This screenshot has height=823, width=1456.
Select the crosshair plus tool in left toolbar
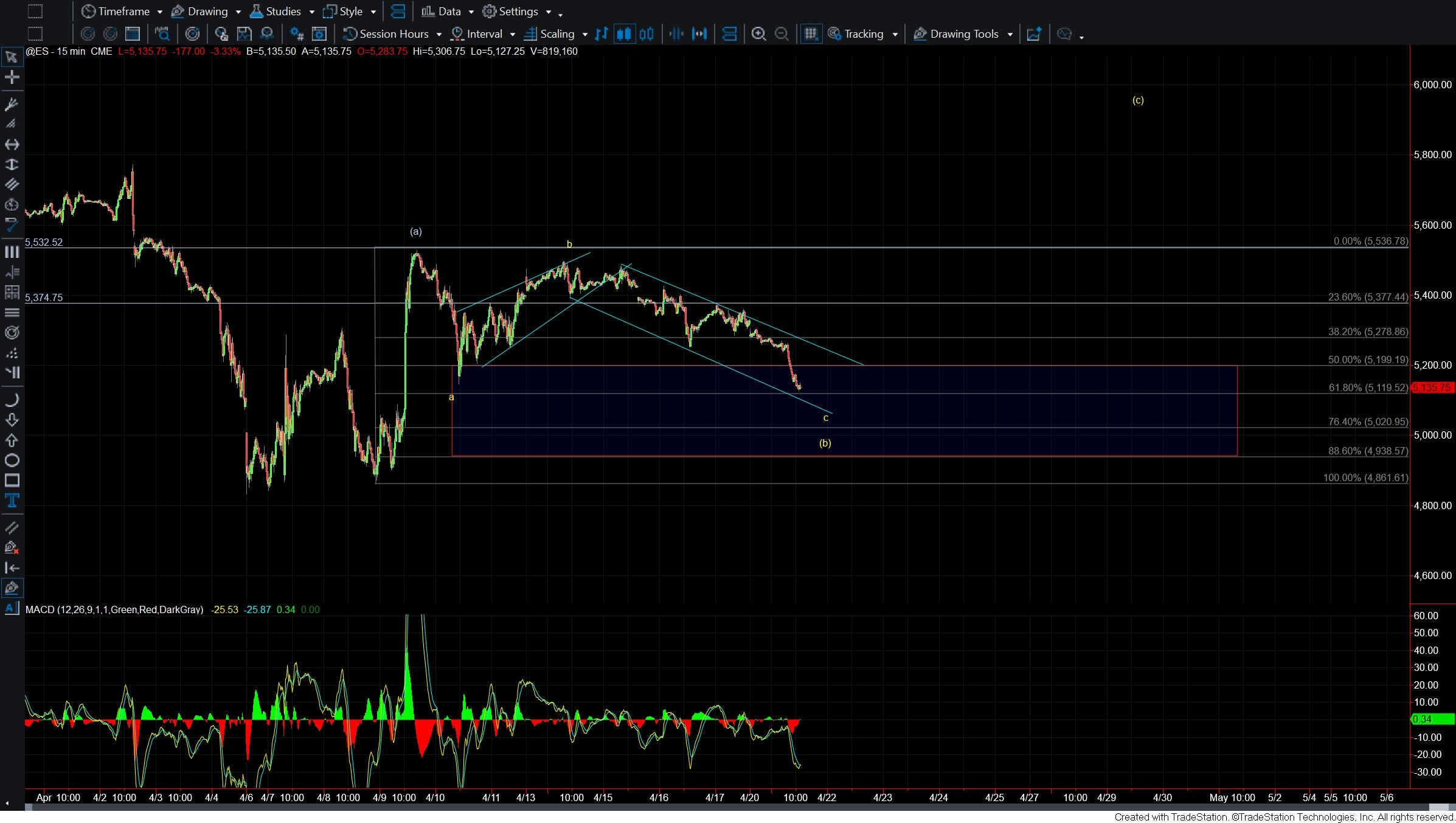(12, 77)
